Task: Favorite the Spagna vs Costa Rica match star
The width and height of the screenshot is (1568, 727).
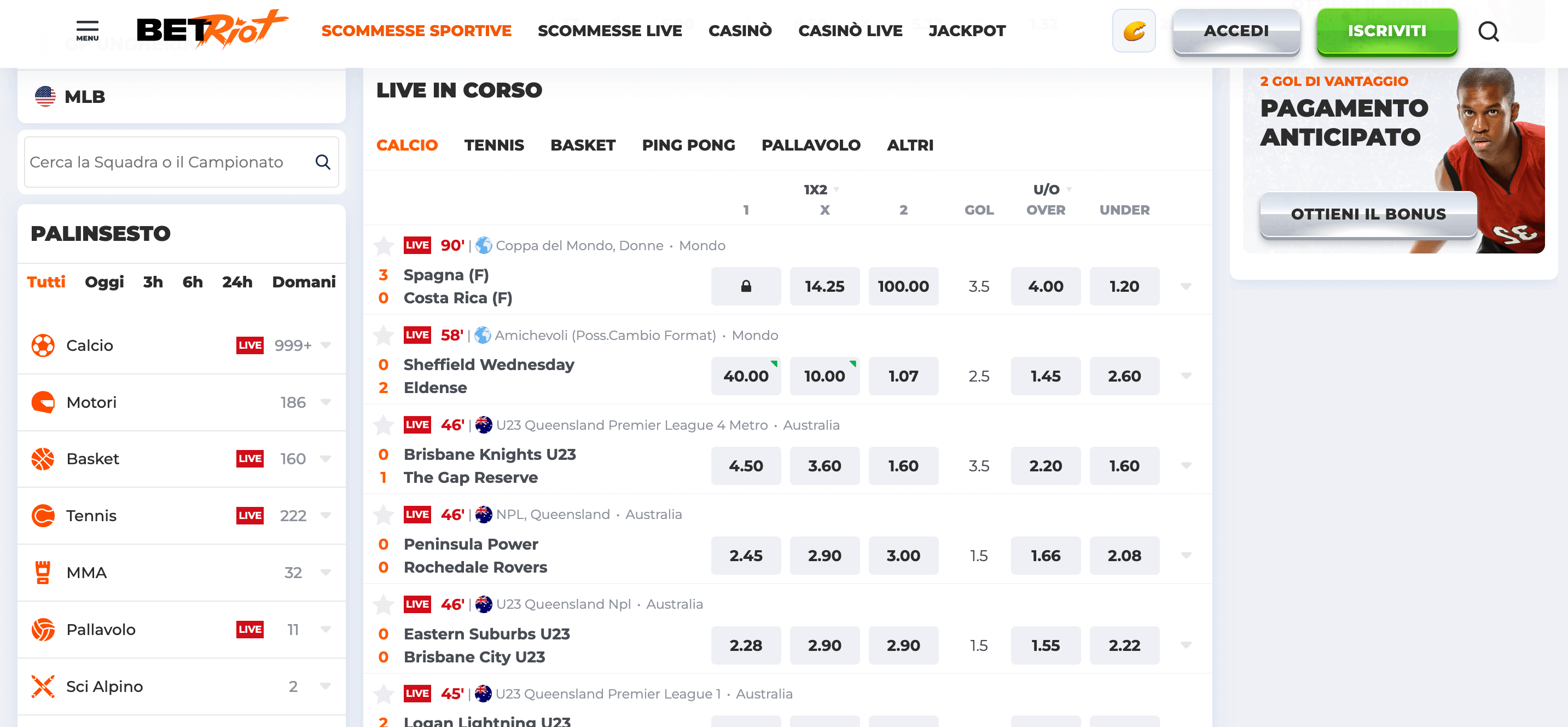Action: coord(384,245)
